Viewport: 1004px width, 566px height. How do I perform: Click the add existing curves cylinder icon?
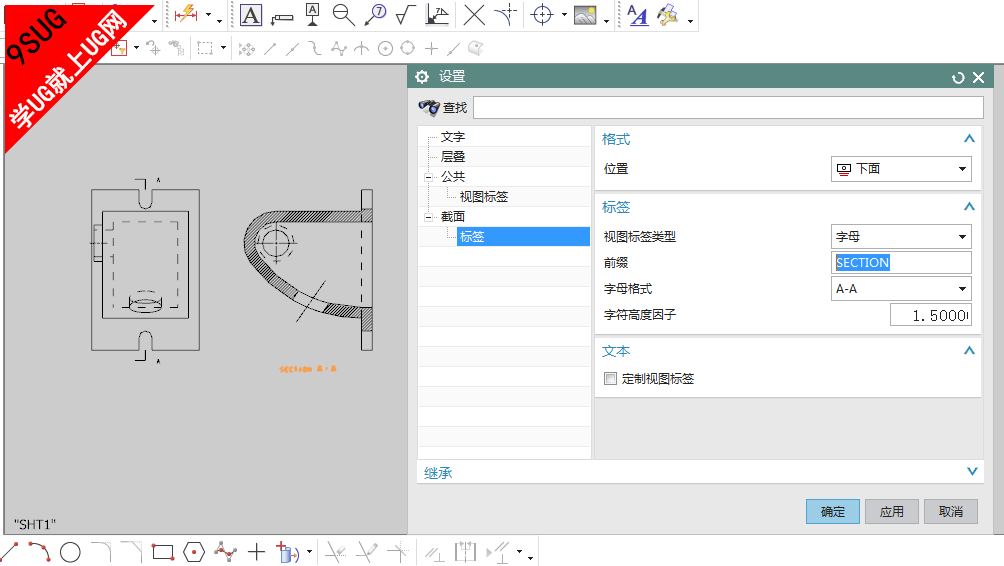(x=287, y=552)
